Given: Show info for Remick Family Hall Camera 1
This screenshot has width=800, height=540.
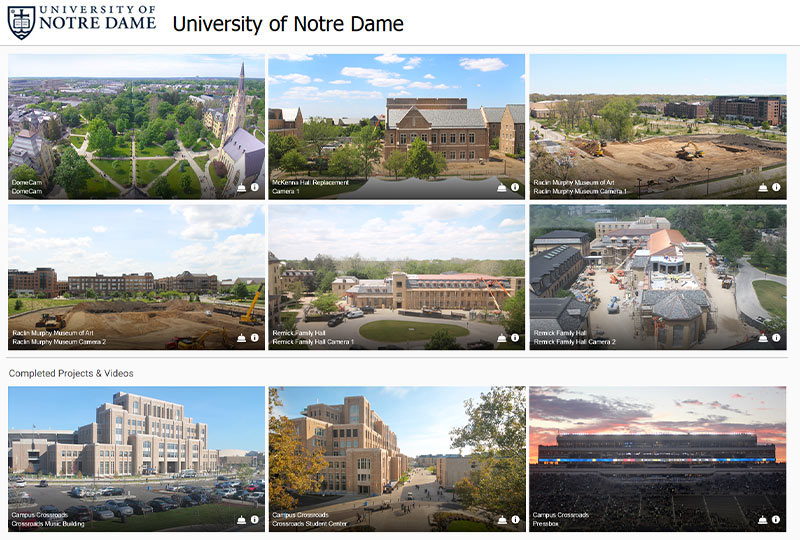Looking at the screenshot, I should point(515,338).
